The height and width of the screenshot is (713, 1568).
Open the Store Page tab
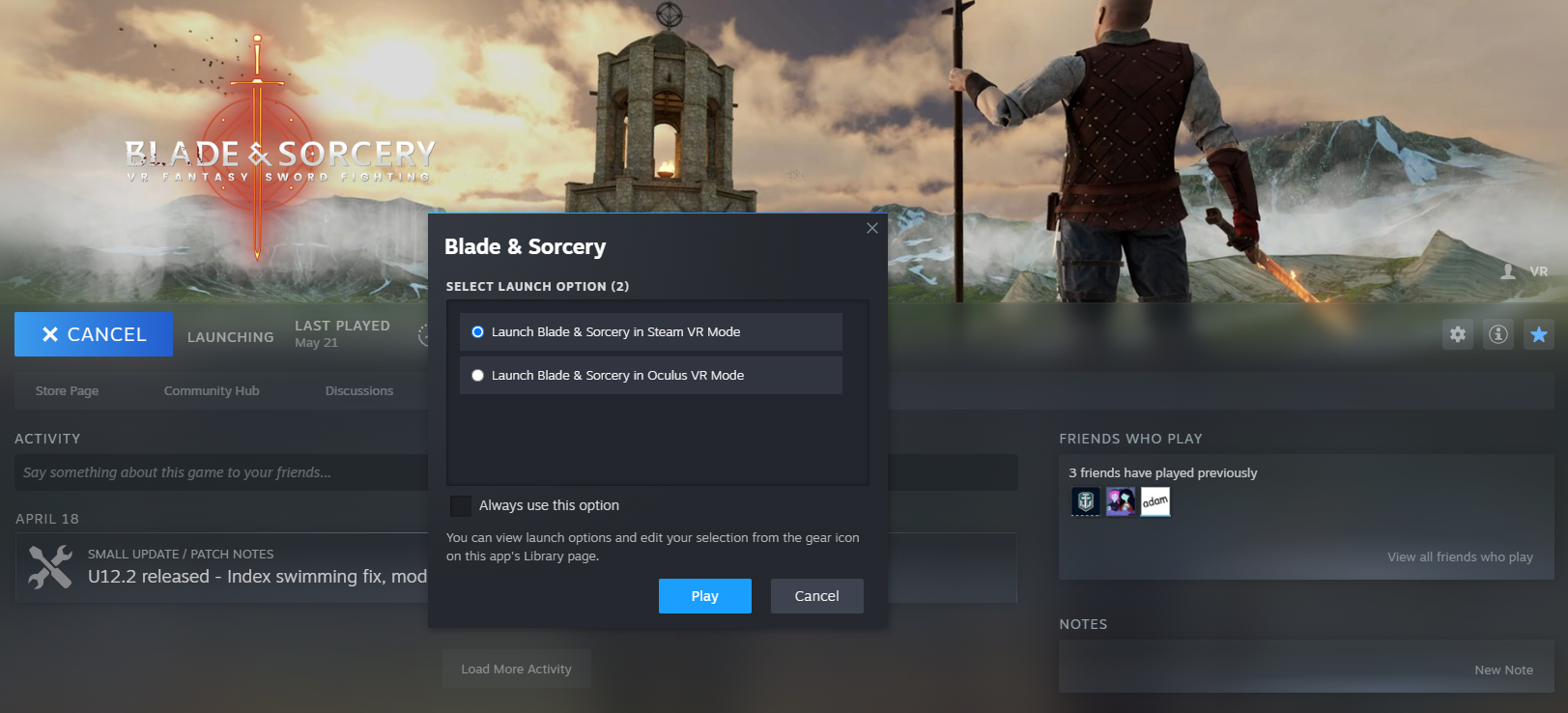click(67, 390)
